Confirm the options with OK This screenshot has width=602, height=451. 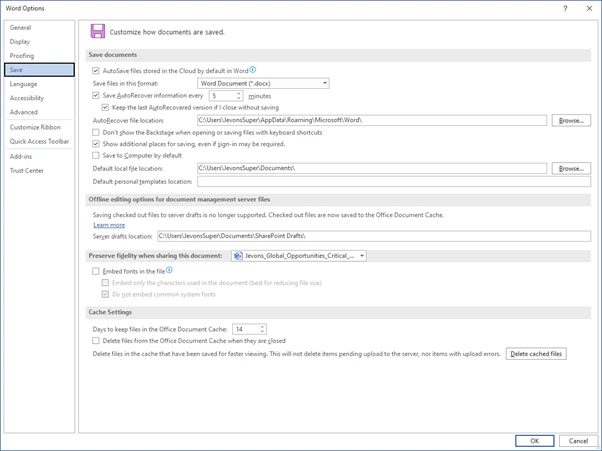coord(534,441)
